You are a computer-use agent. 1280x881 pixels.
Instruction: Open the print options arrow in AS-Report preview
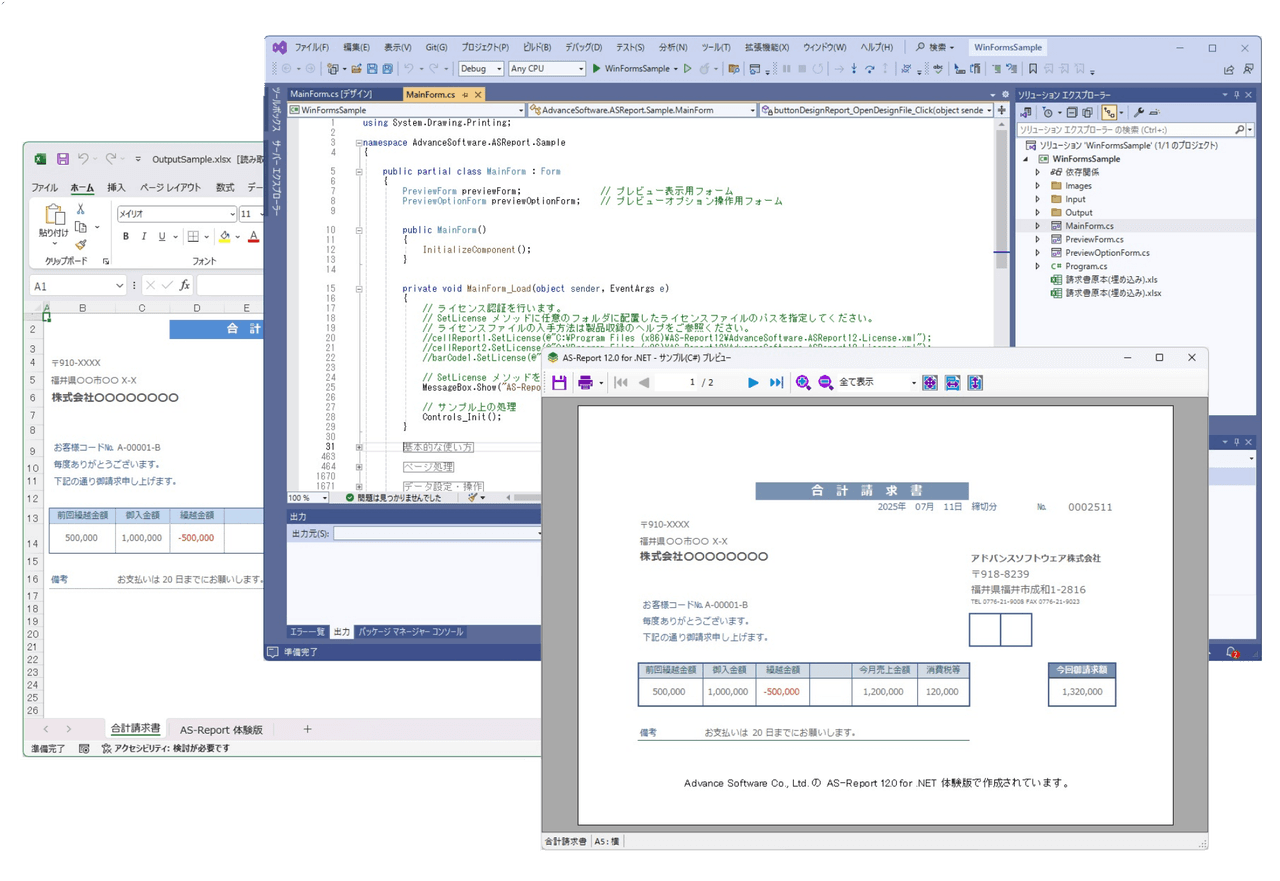click(601, 383)
